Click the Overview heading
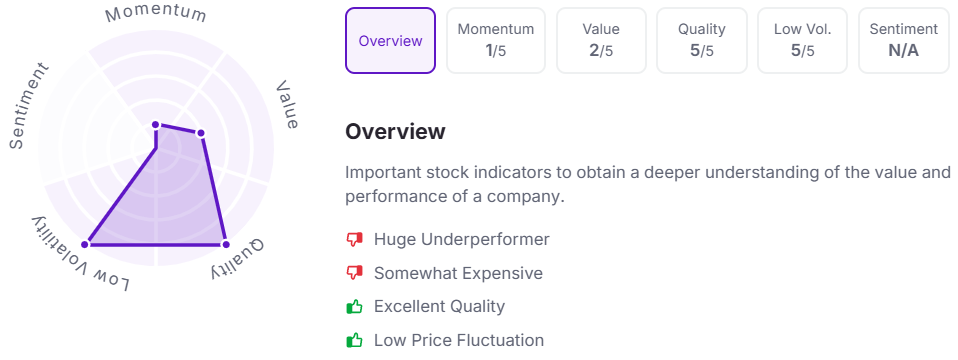This screenshot has height=360, width=958. point(395,131)
